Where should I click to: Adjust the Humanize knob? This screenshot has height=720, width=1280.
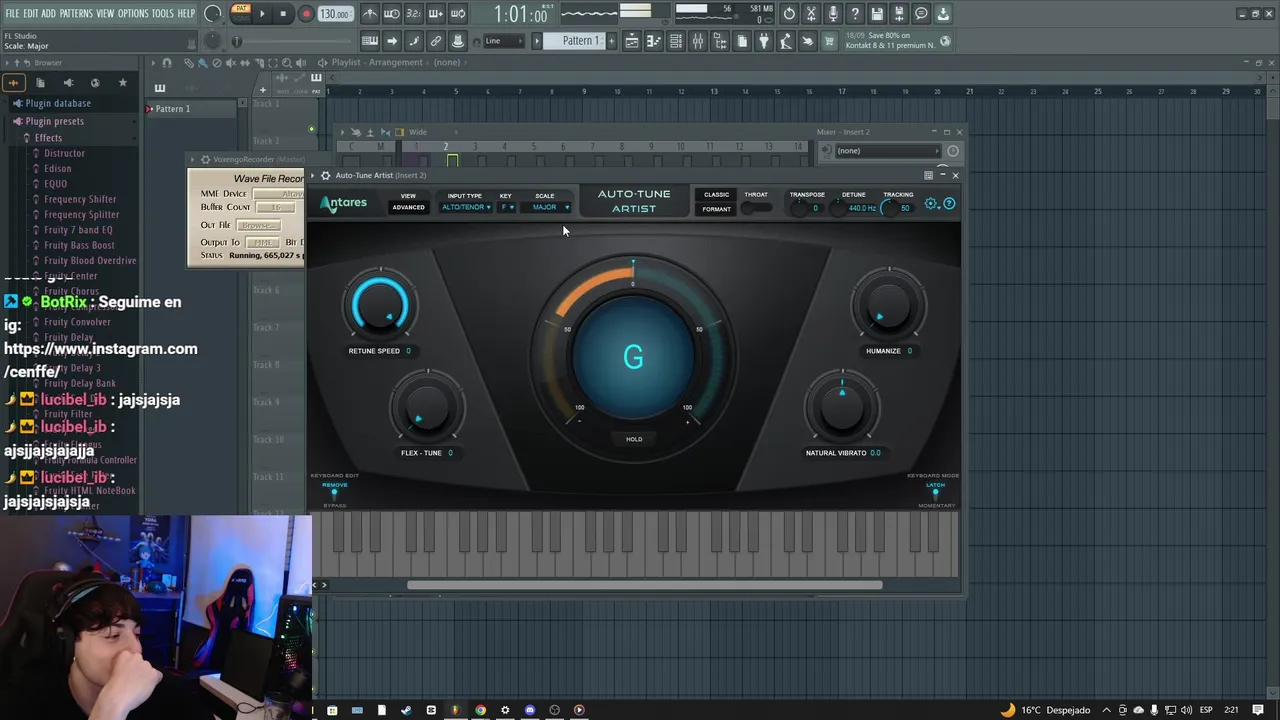888,306
